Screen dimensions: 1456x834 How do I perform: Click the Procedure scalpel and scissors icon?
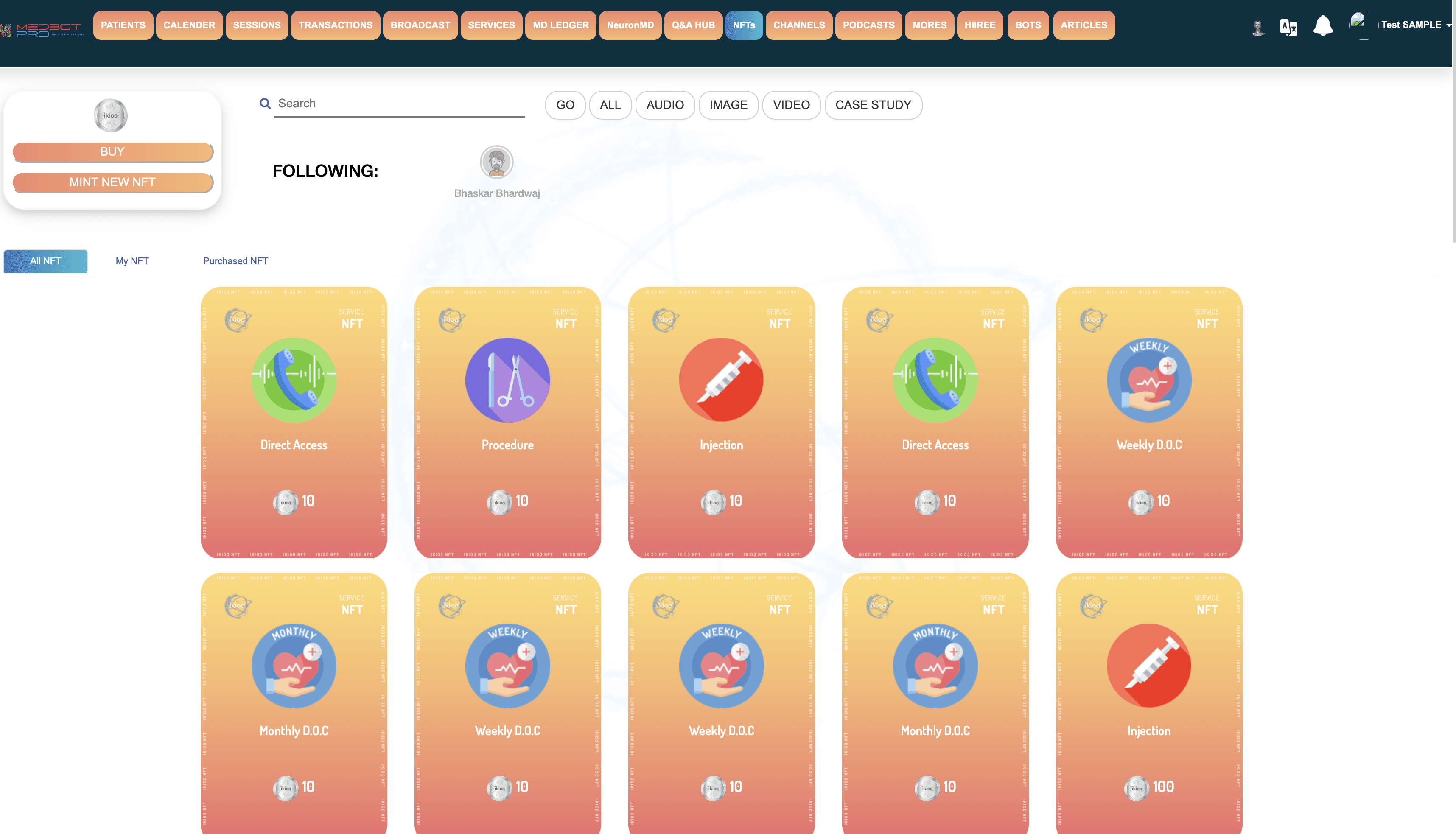(507, 380)
